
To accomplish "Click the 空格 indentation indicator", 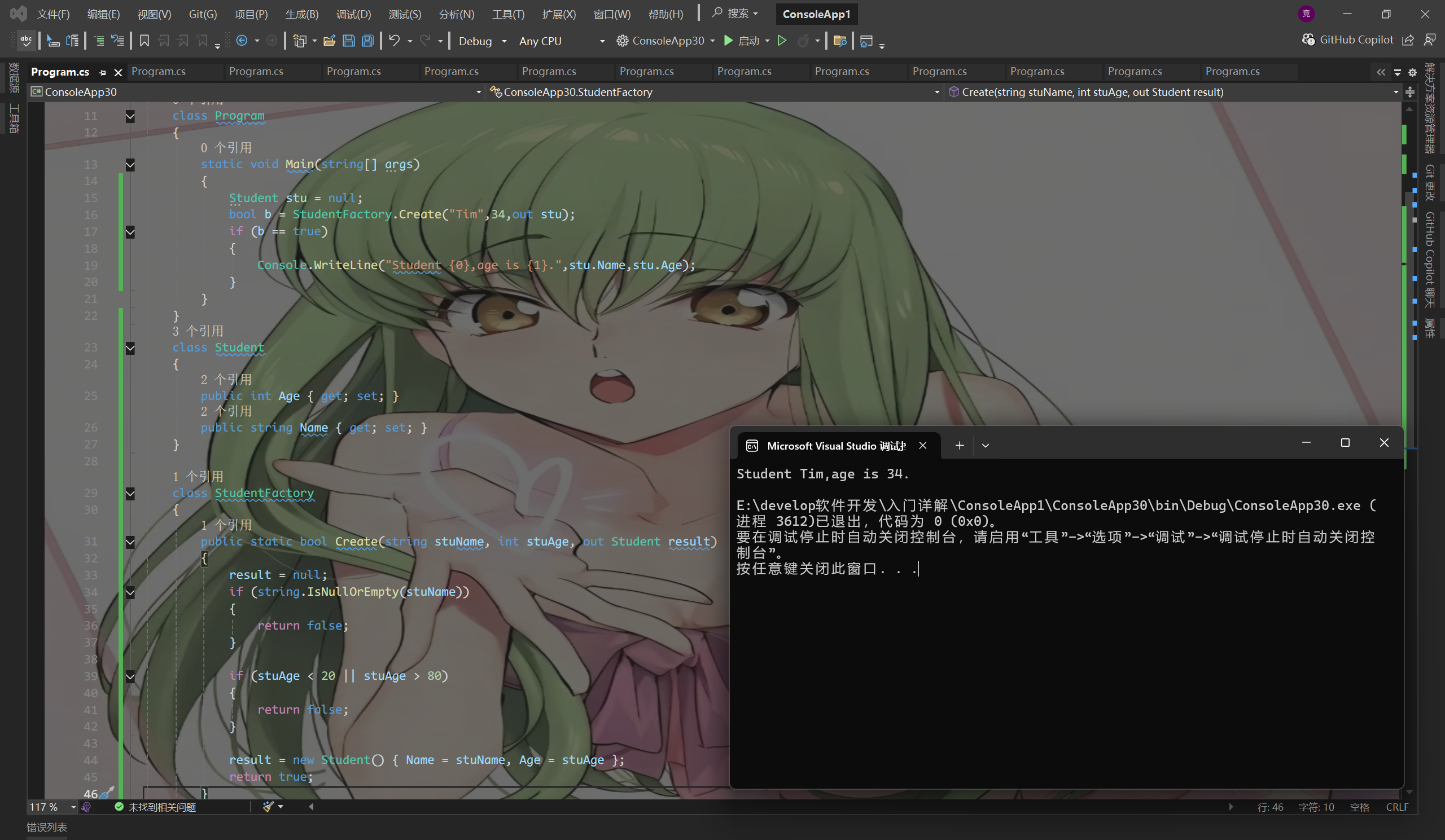I will point(1360,807).
